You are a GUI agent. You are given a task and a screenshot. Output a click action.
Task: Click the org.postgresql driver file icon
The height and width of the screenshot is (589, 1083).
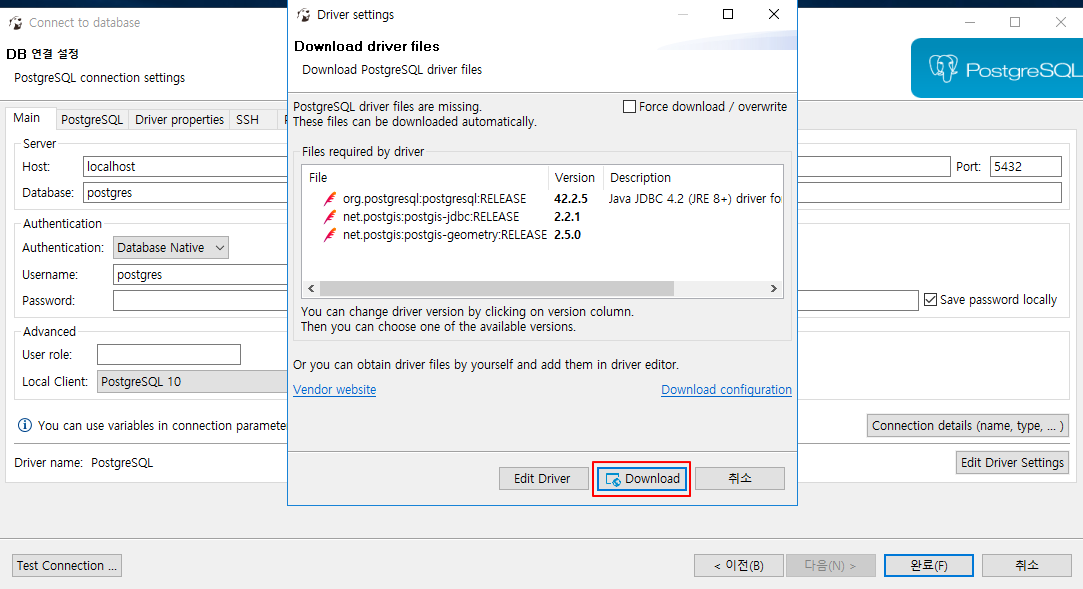[x=330, y=199]
